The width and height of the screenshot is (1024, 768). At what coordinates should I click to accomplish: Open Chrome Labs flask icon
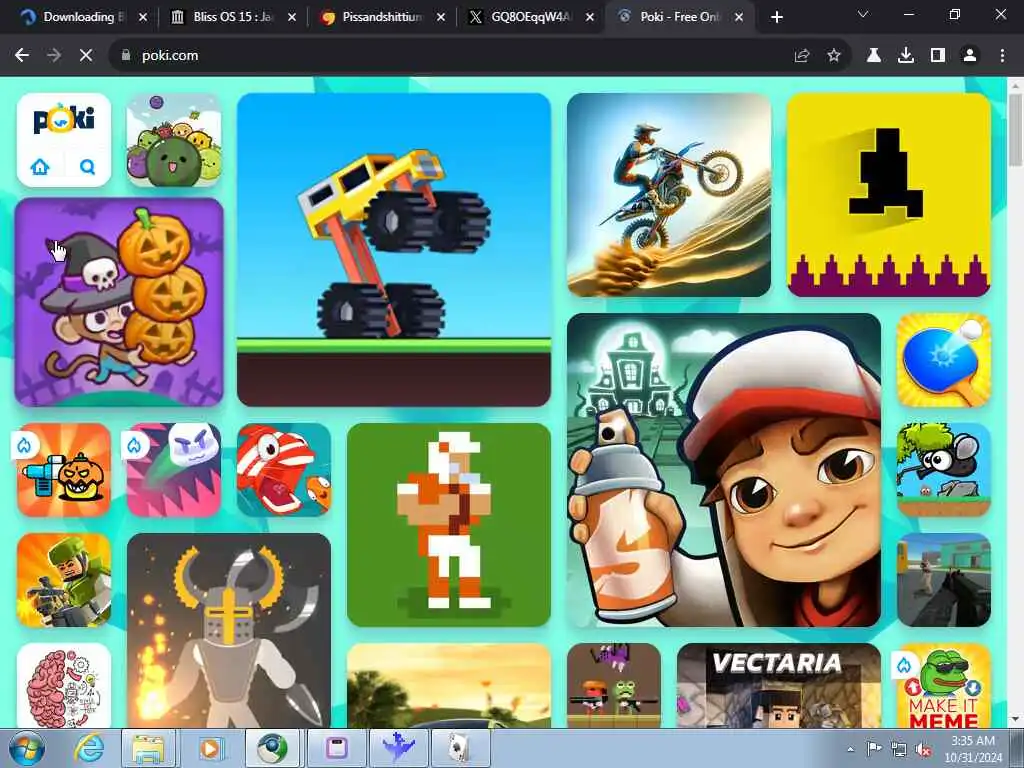click(x=874, y=56)
